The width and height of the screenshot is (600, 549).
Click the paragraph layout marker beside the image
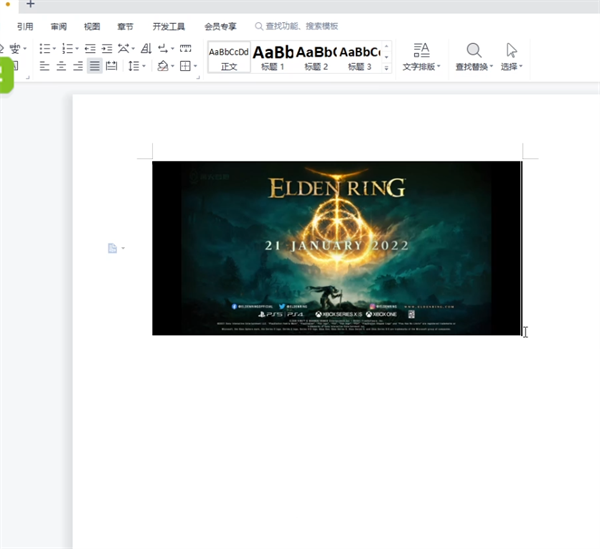116,248
